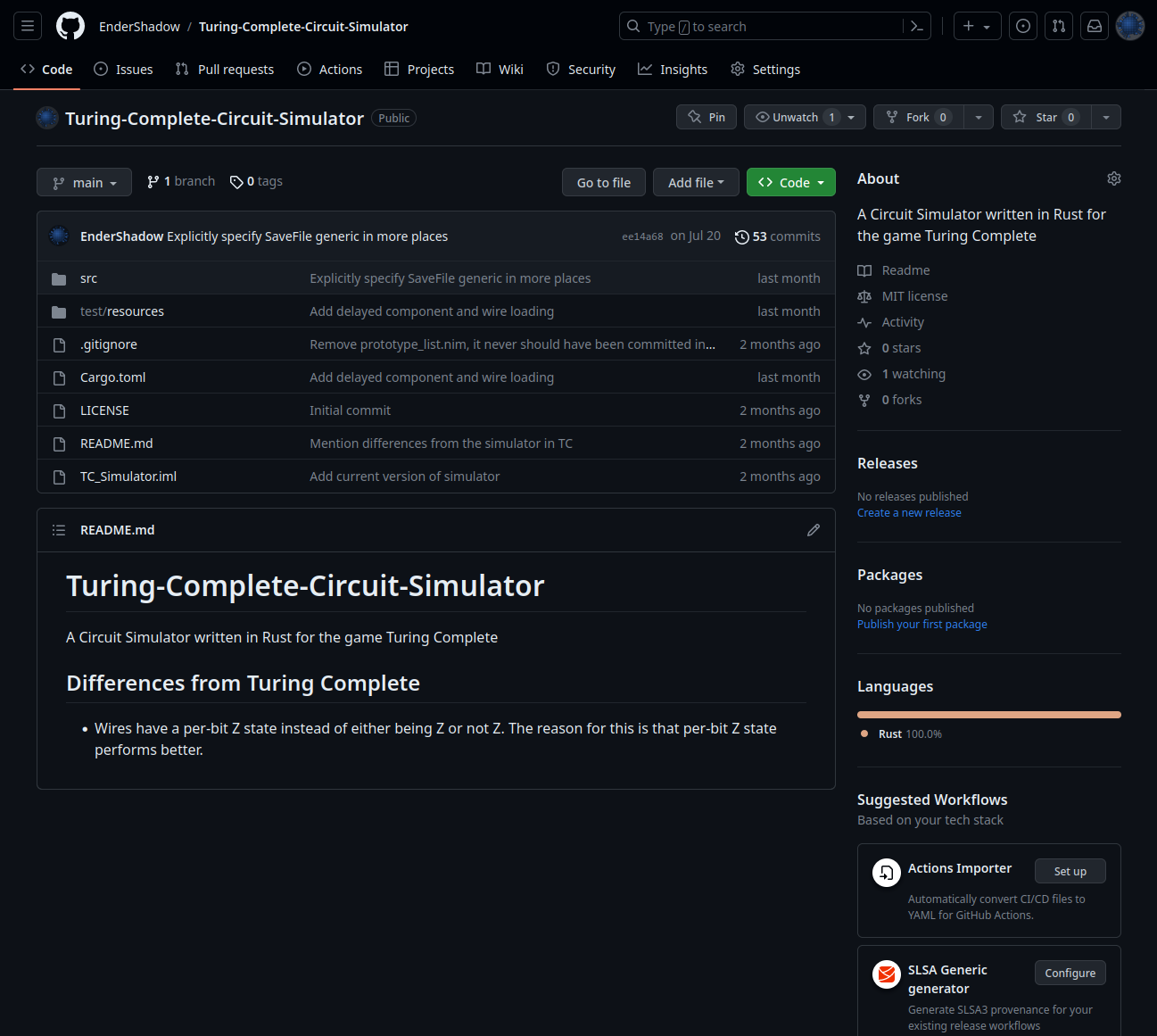Click the src folder icon
The height and width of the screenshot is (1036, 1157).
click(x=59, y=278)
